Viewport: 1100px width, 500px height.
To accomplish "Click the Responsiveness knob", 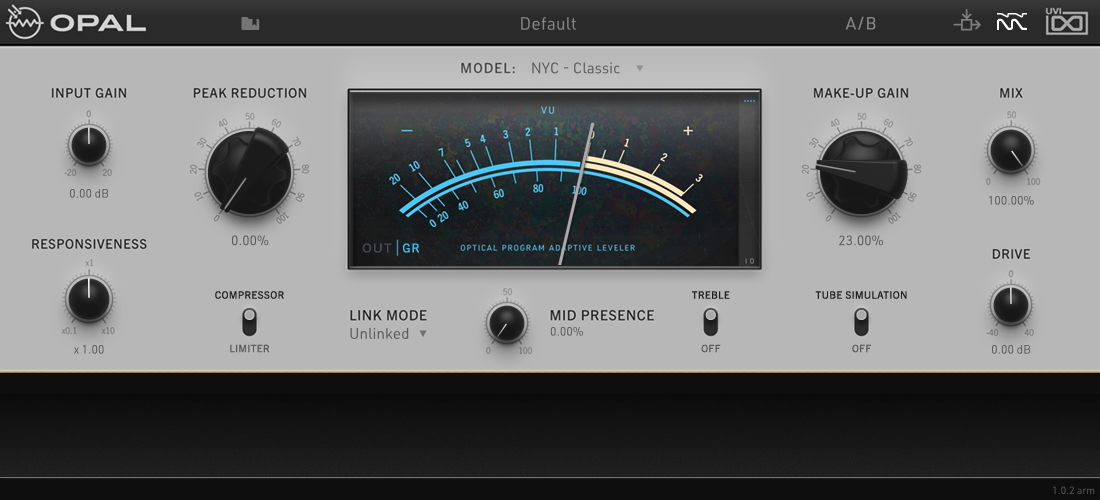I will [89, 299].
